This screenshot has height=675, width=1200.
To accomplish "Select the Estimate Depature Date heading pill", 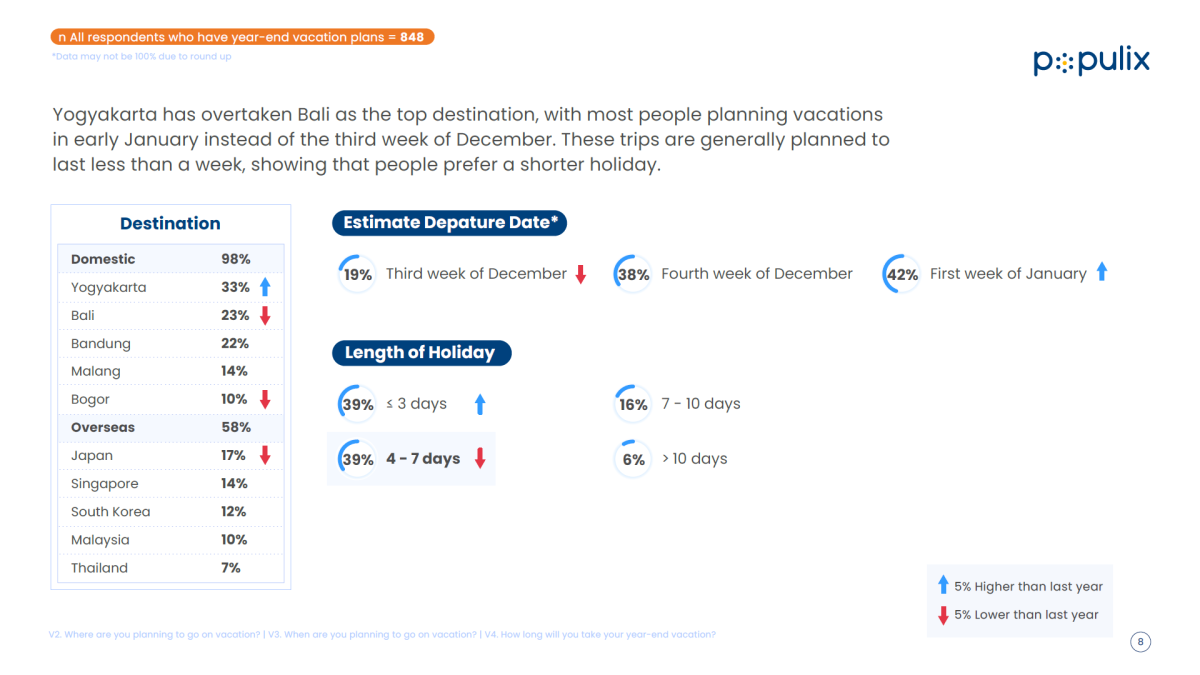I will 449,223.
